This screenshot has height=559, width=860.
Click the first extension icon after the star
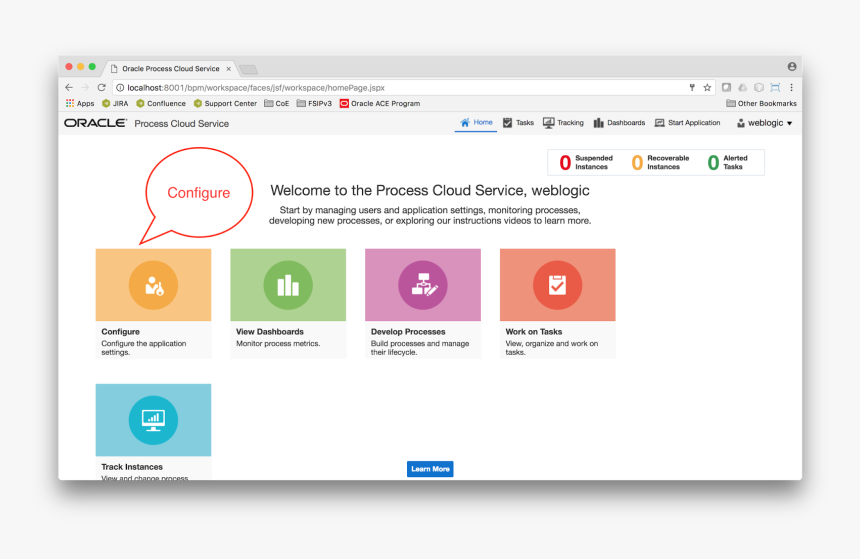click(726, 87)
